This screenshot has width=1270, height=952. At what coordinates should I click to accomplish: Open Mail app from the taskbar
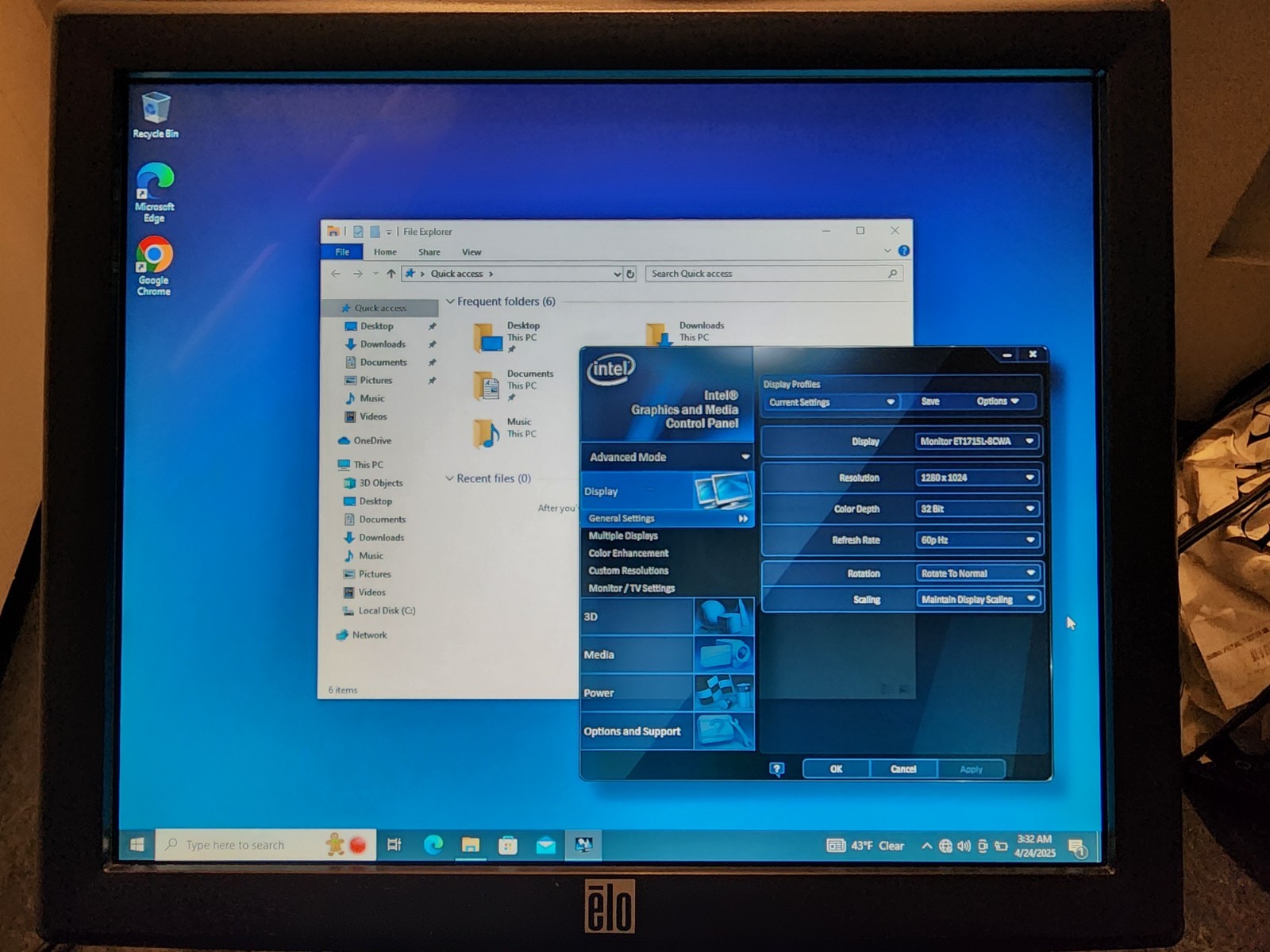click(x=545, y=845)
